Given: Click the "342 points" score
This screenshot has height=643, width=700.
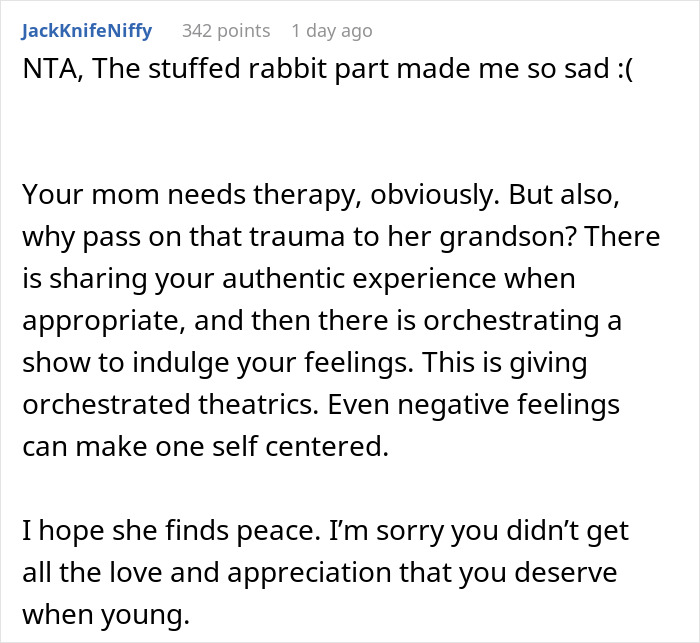Looking at the screenshot, I should coord(226,31).
